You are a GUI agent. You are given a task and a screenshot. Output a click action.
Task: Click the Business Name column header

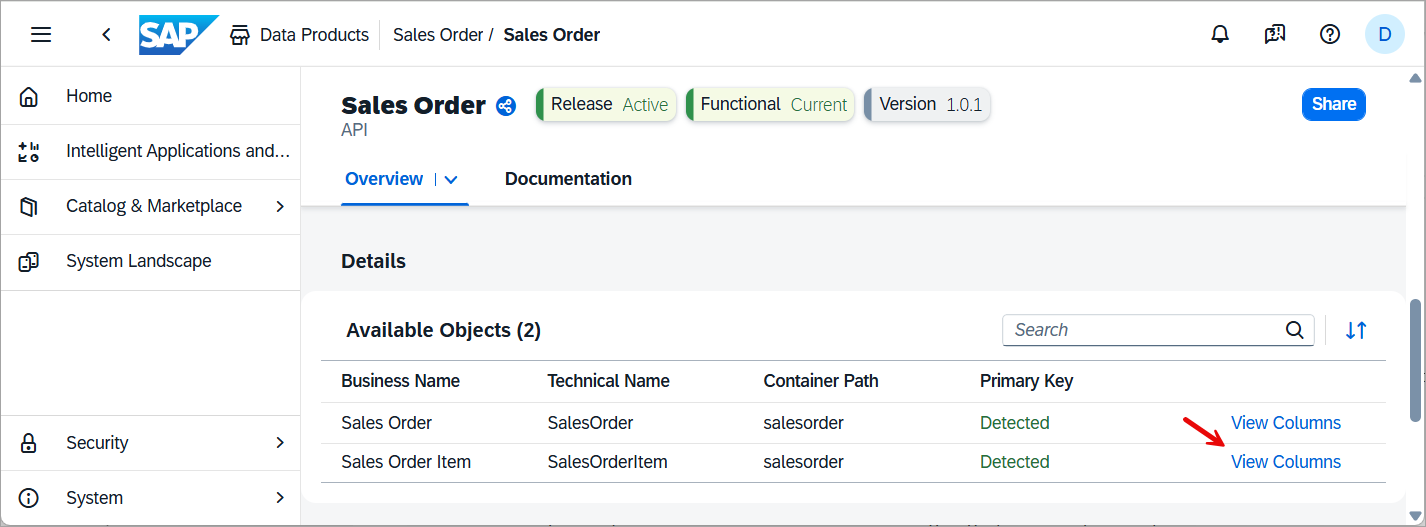point(400,381)
